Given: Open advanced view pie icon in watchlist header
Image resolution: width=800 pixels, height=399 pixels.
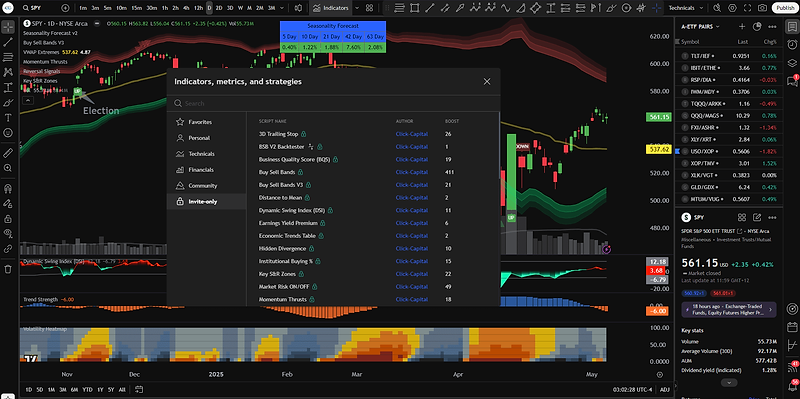Looking at the screenshot, I should pyautogui.click(x=757, y=27).
